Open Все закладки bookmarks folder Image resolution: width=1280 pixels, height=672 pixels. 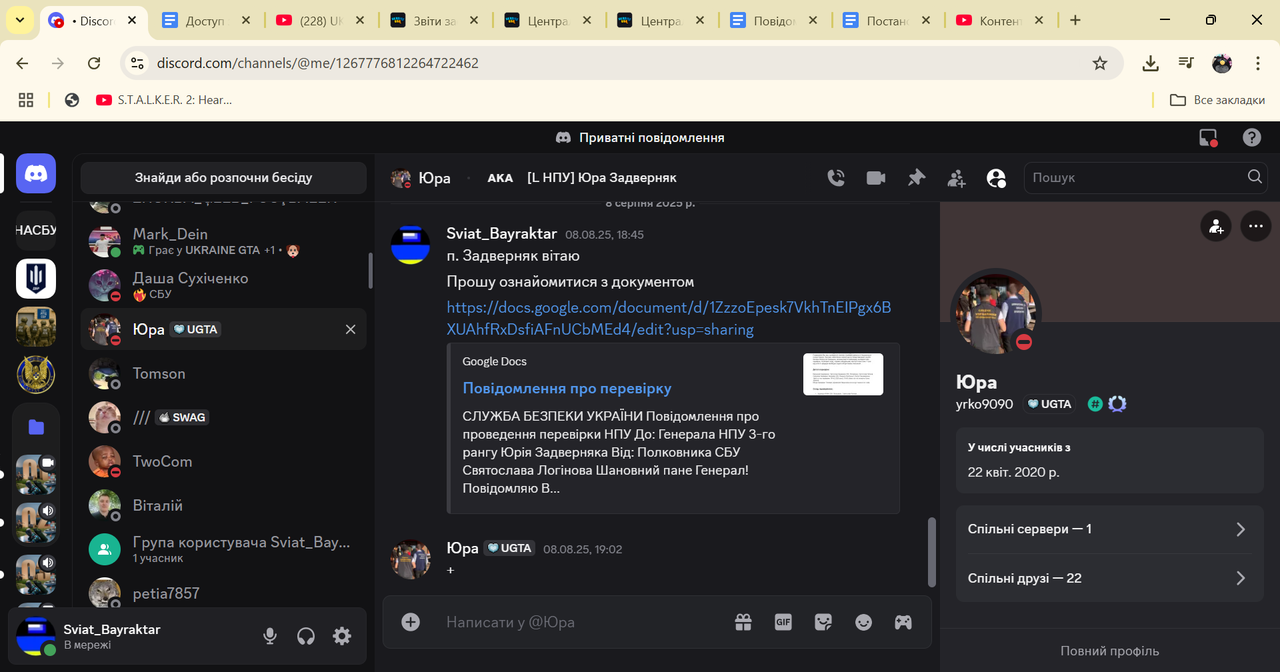[x=1217, y=100]
